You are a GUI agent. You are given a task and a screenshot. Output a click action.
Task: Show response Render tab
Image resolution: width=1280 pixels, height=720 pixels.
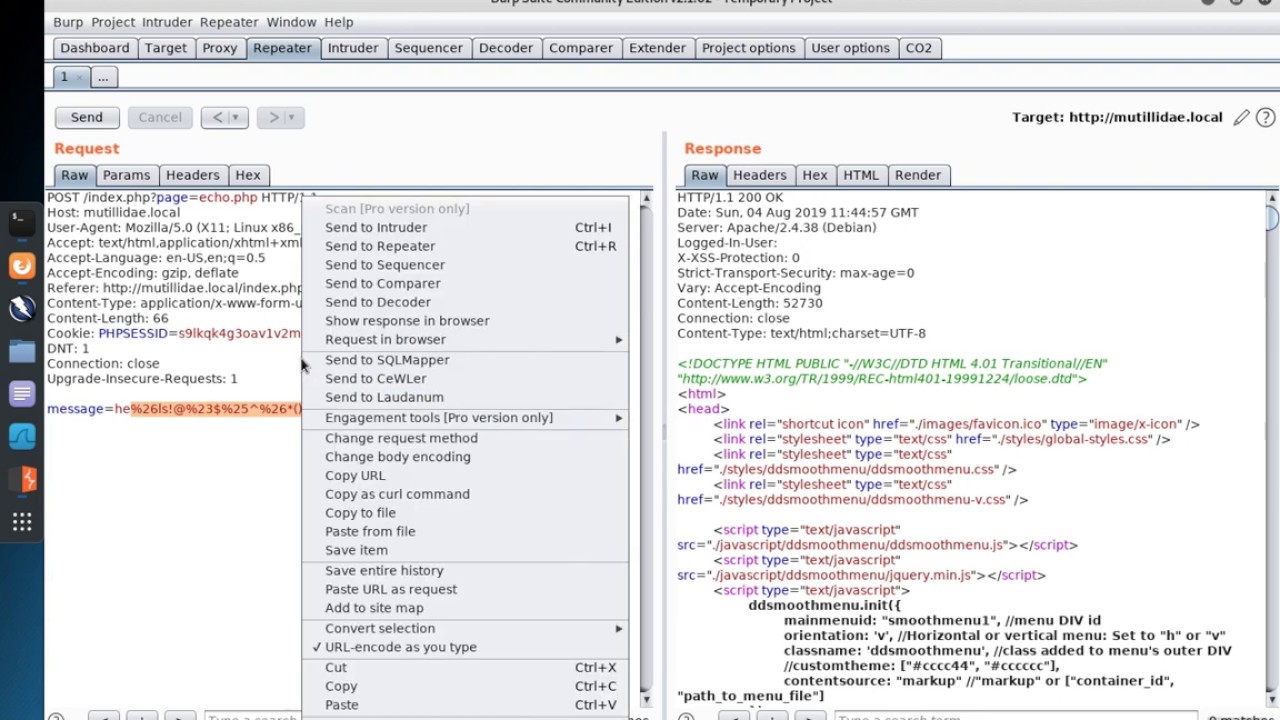click(x=918, y=175)
